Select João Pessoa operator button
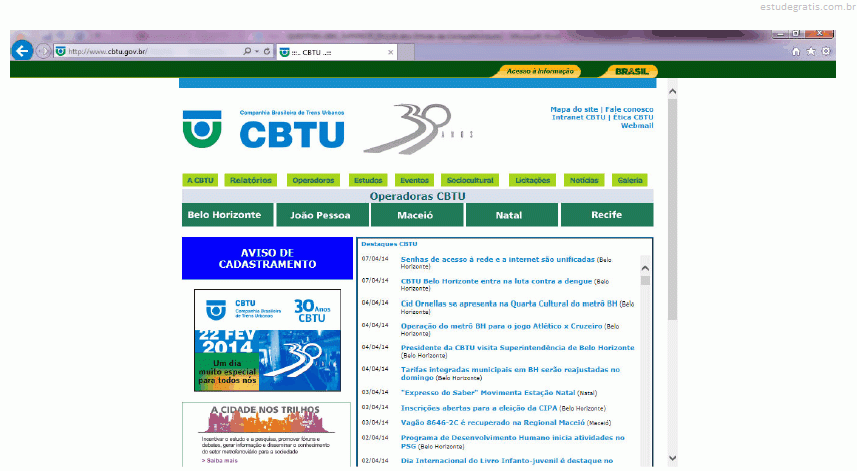Viewport: 857px width, 471px height. (x=322, y=215)
